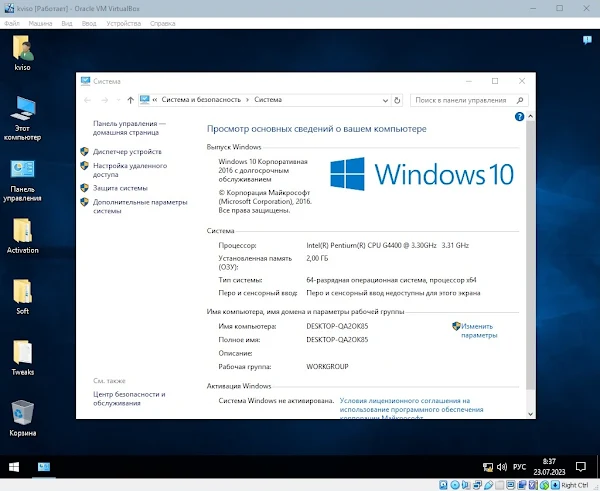
Task: Click VirtualBox network adapters indicator
Action: 478,485
